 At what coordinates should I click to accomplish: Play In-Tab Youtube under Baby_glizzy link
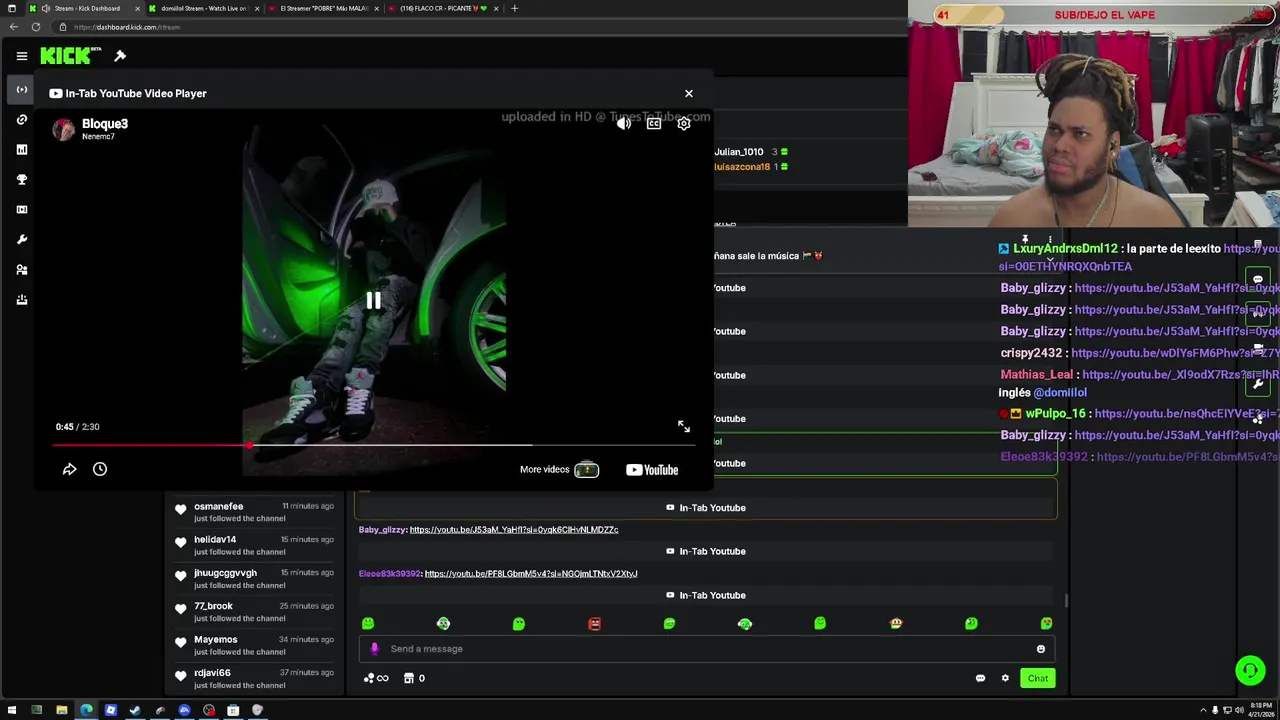point(706,552)
